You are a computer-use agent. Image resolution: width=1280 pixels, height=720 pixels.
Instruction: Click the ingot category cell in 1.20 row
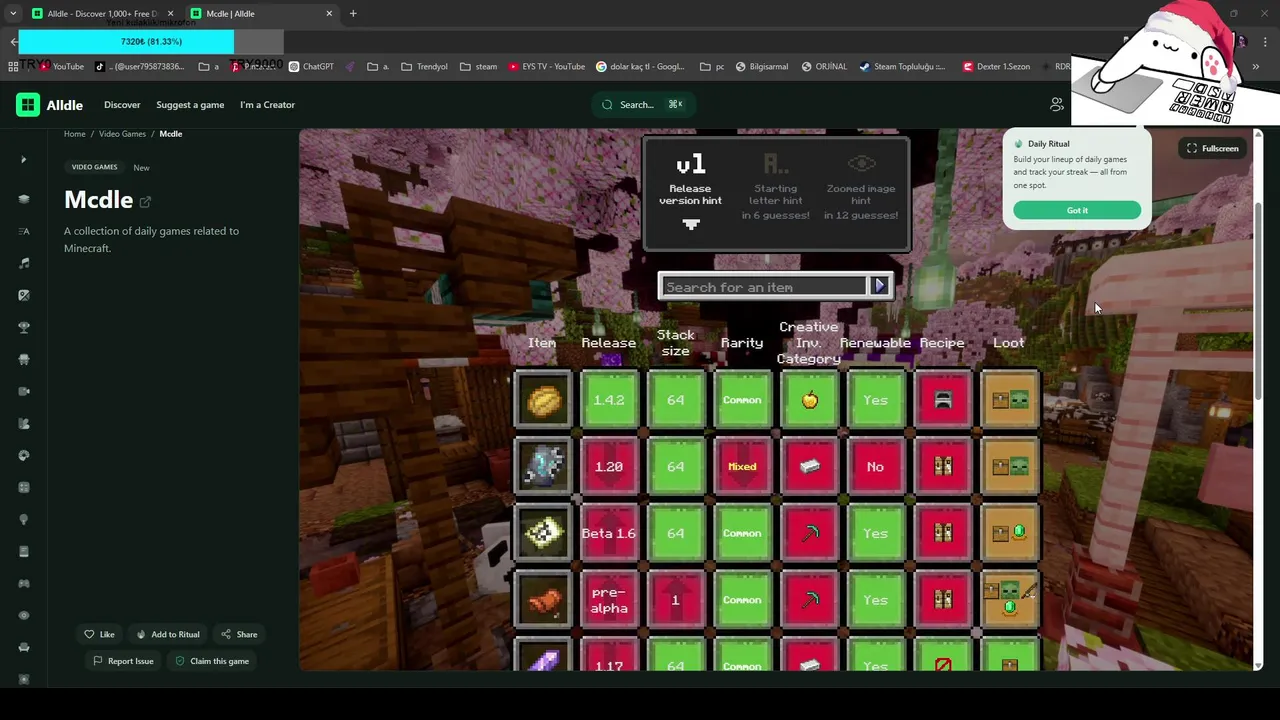(809, 467)
